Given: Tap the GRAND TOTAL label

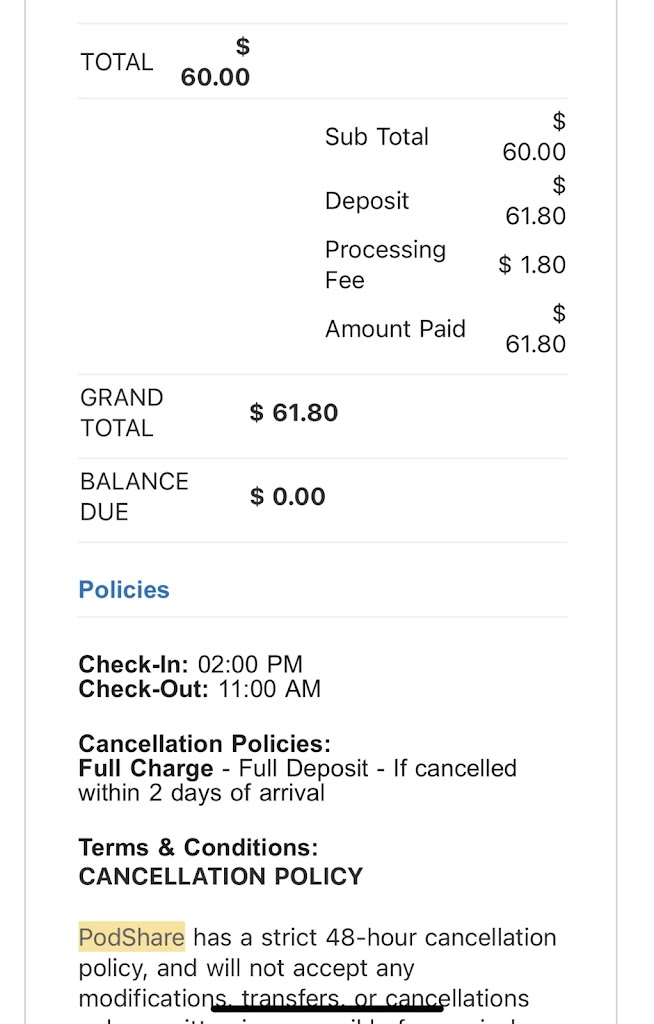Looking at the screenshot, I should (x=121, y=413).
